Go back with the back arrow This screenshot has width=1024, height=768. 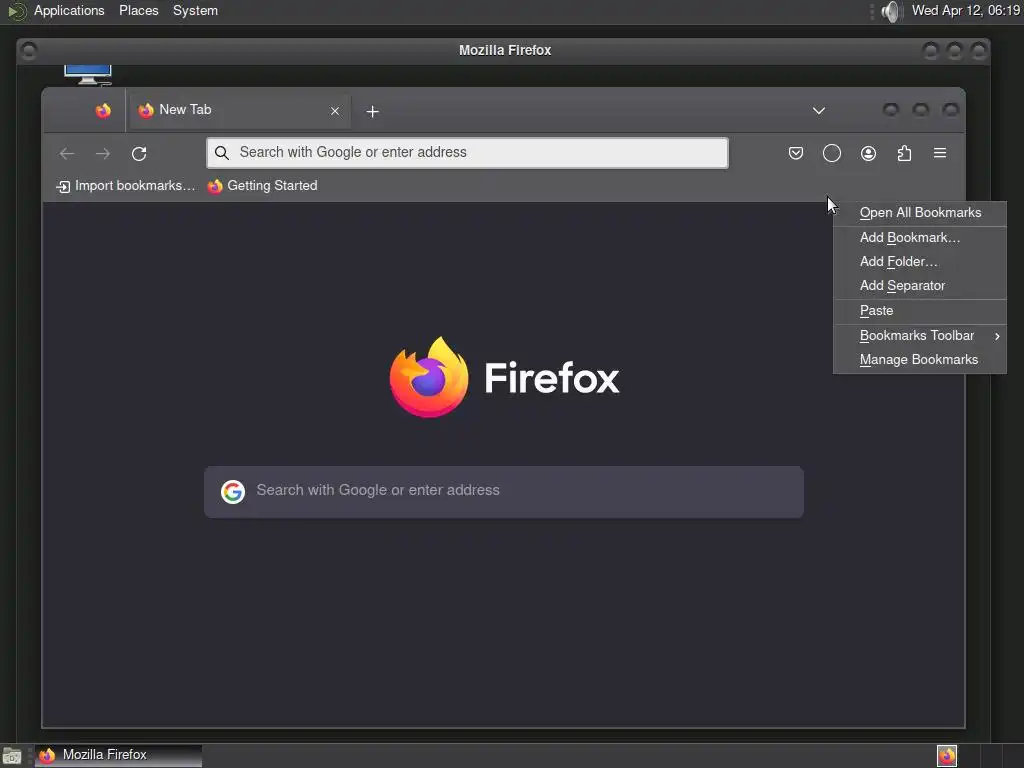(x=67, y=153)
